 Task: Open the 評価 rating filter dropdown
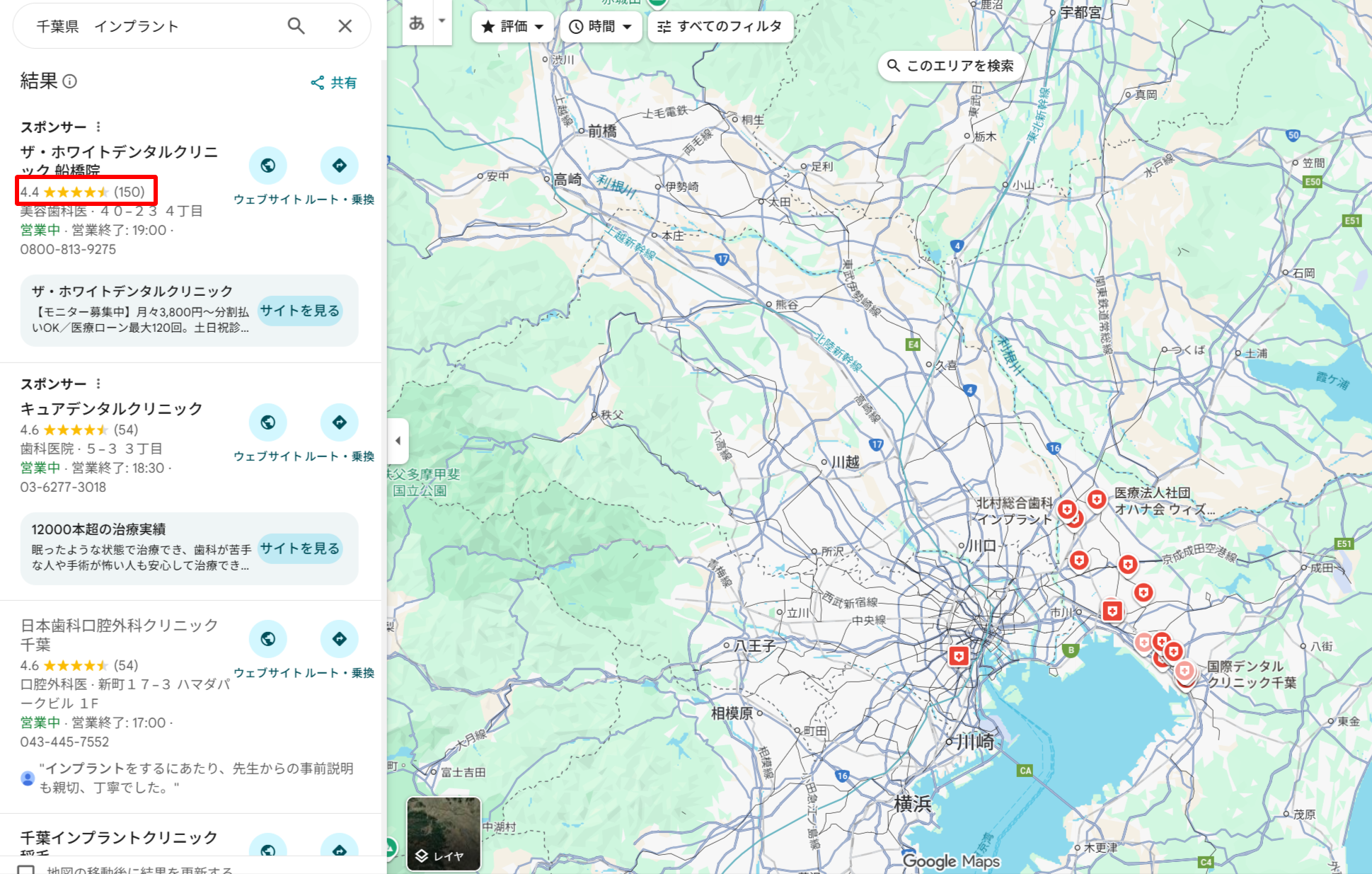[x=513, y=27]
